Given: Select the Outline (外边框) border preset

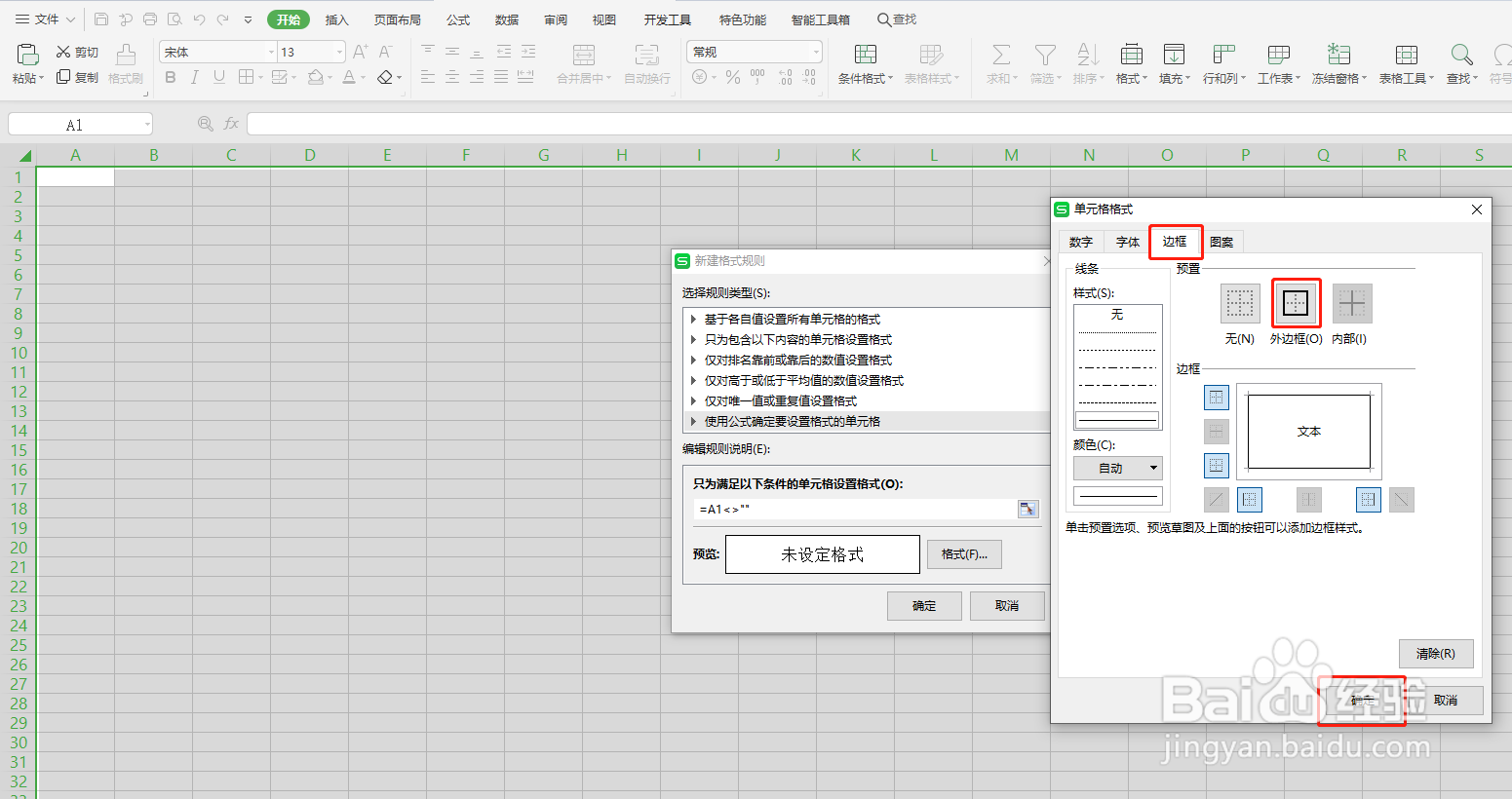Looking at the screenshot, I should (1296, 304).
